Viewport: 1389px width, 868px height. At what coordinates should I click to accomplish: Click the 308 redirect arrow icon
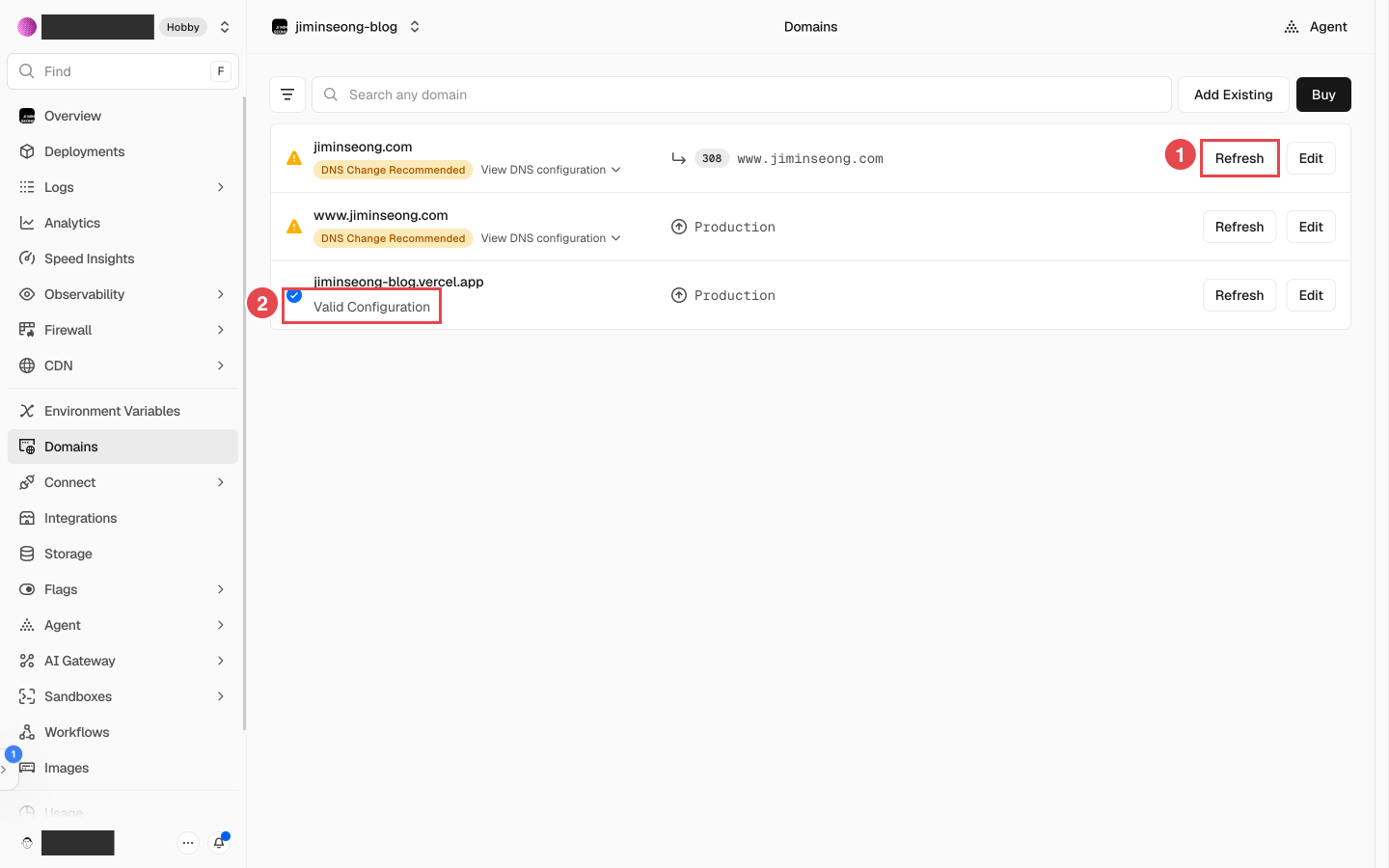pos(679,158)
